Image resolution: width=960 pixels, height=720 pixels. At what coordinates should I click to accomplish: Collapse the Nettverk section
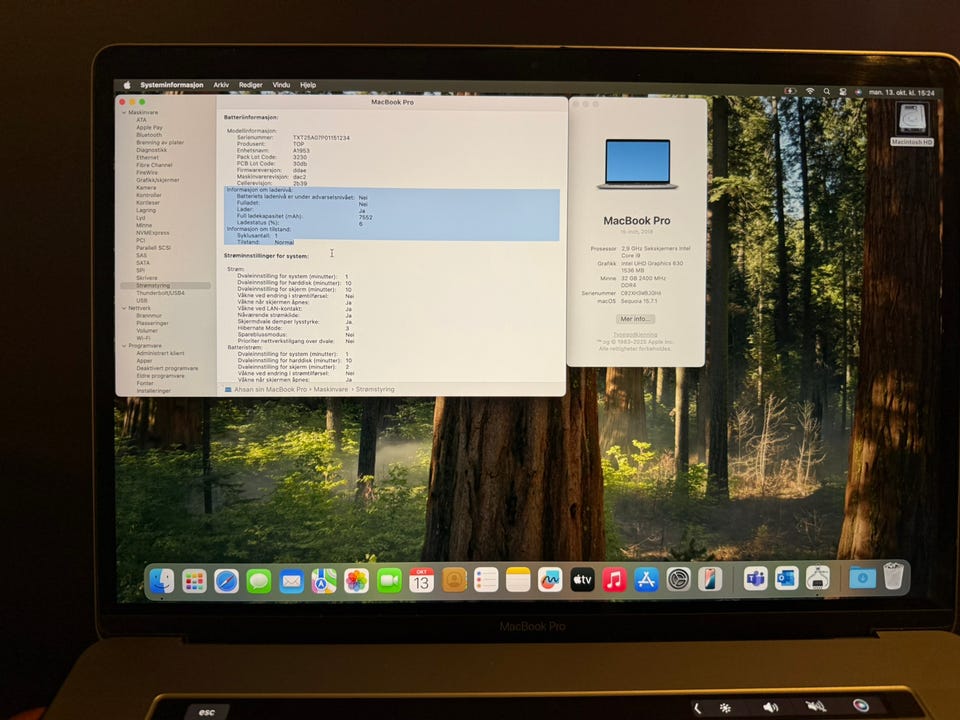pos(124,309)
